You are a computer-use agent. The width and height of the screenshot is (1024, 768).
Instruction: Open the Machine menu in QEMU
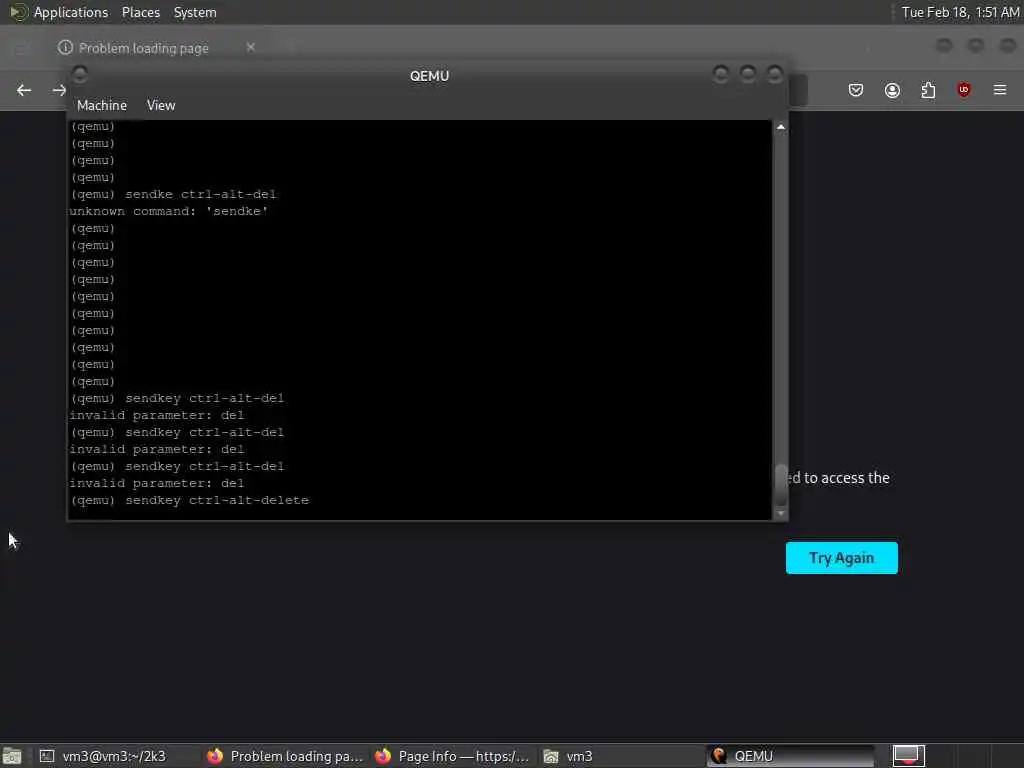click(102, 105)
